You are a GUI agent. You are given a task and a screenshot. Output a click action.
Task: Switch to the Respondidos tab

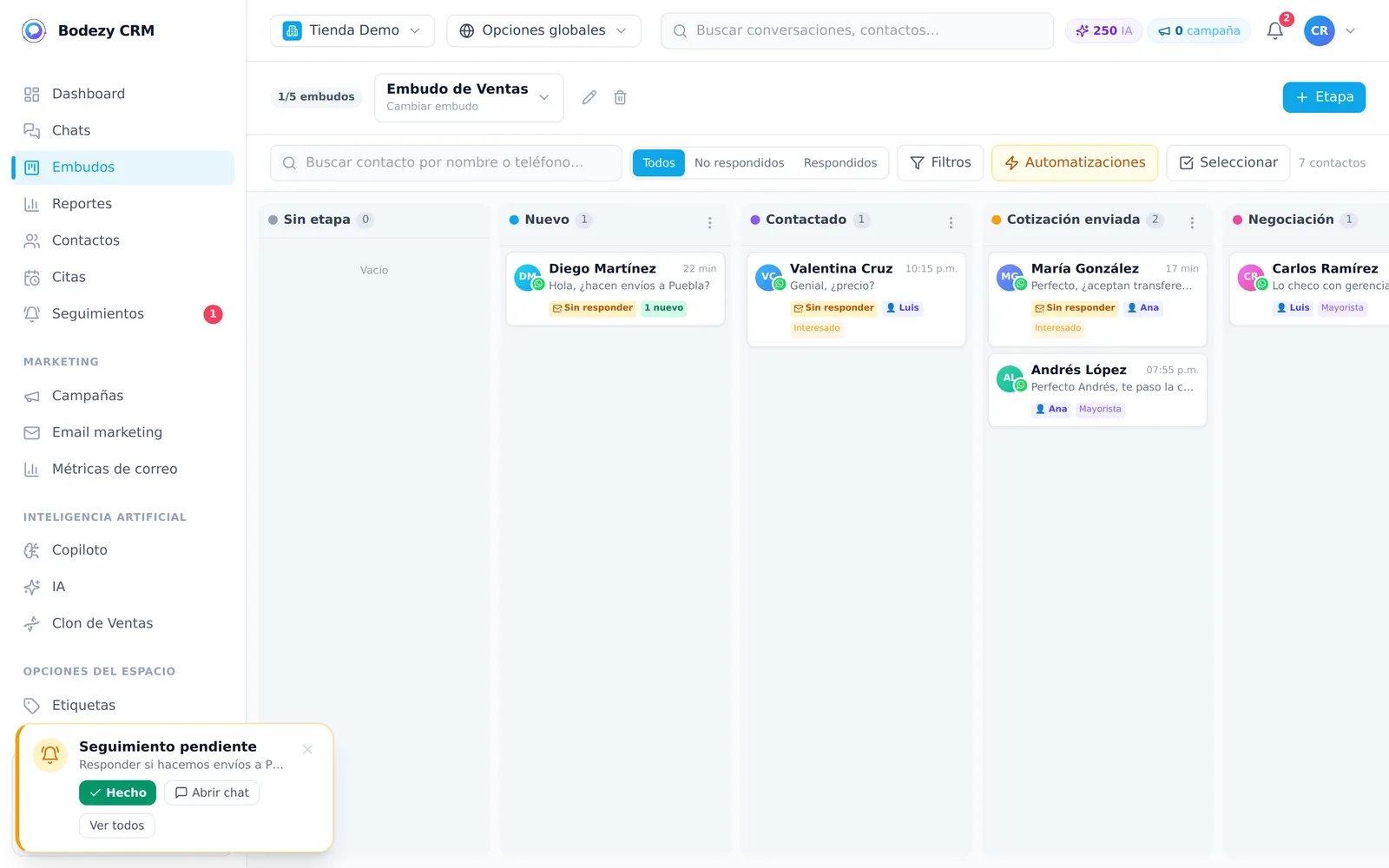point(840,163)
